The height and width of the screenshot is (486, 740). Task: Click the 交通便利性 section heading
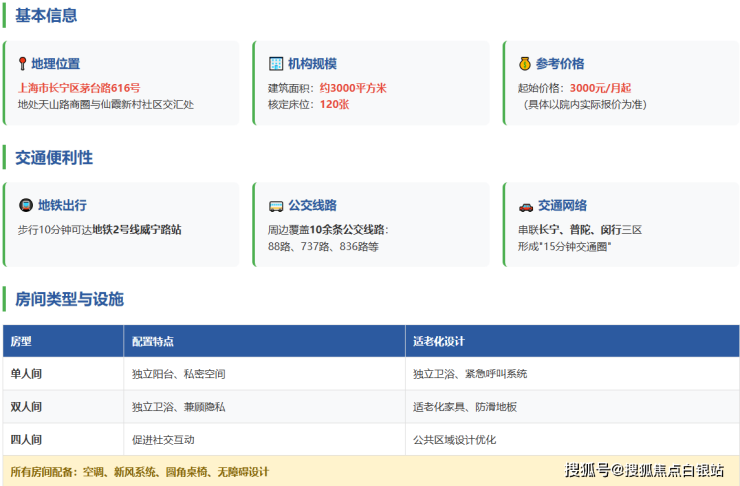[54, 157]
